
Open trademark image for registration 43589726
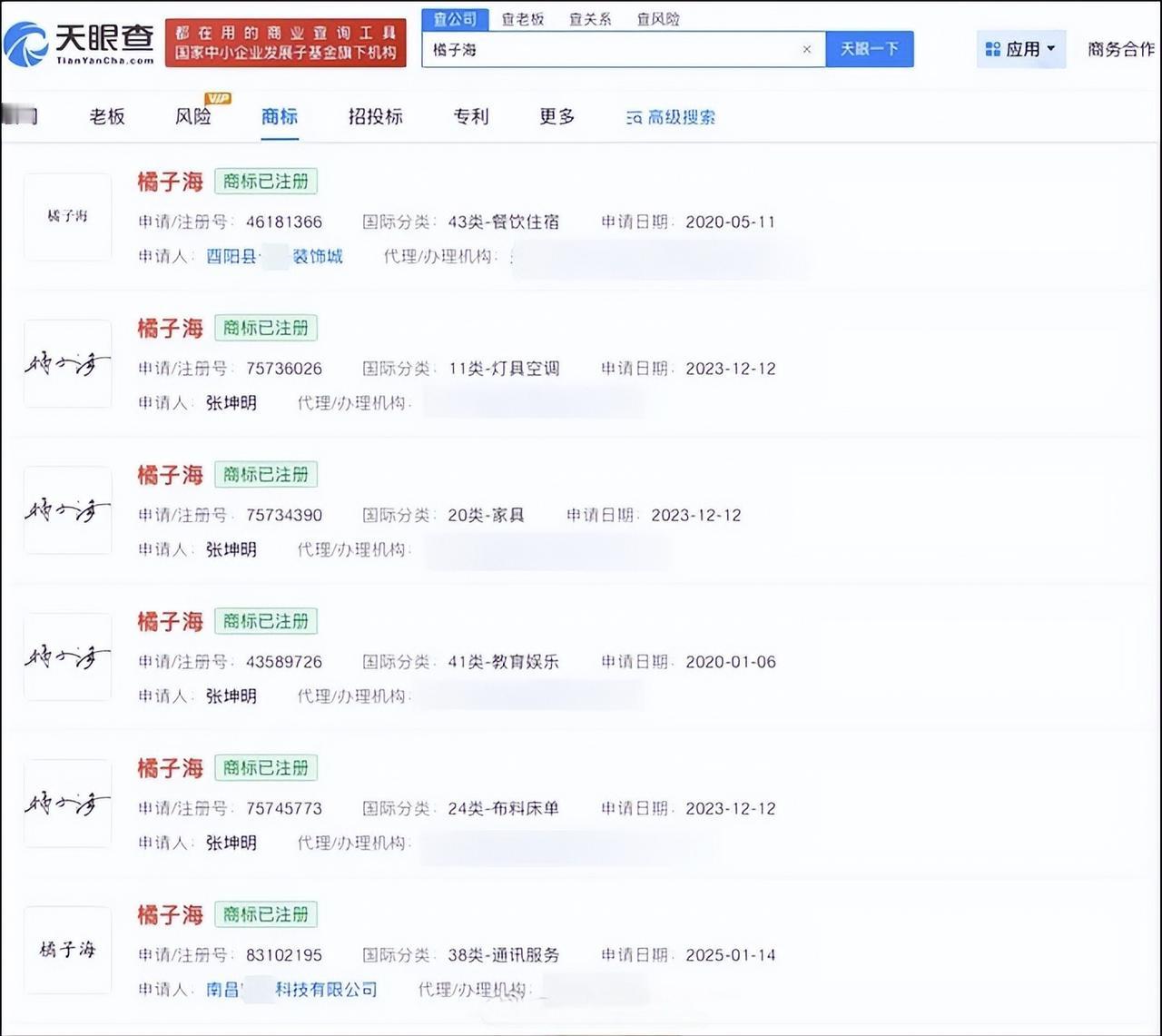68,657
